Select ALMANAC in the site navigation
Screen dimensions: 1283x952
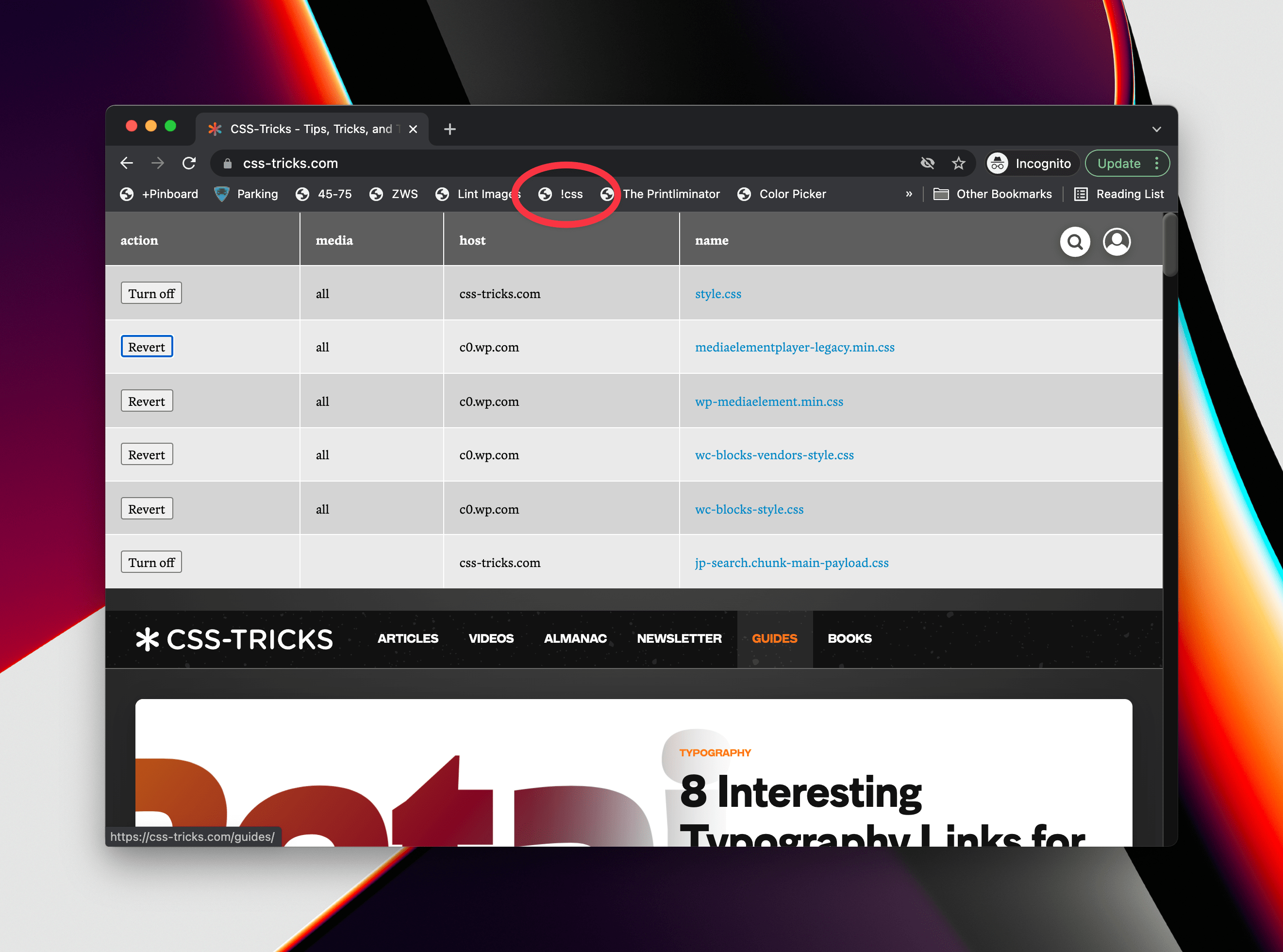575,638
